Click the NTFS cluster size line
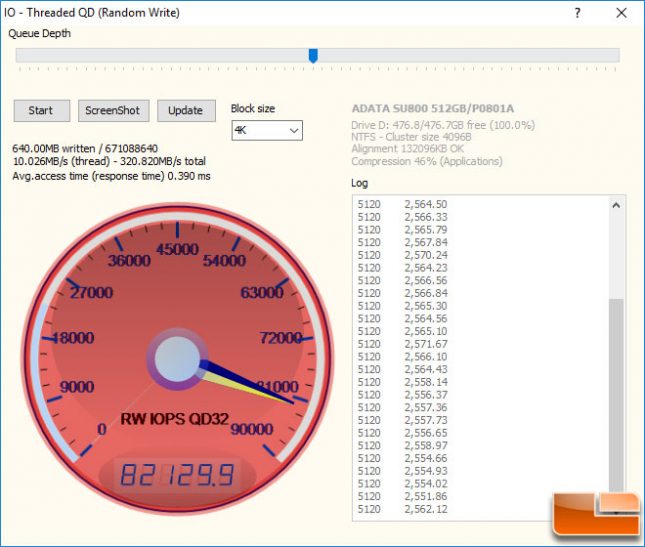 coord(411,137)
